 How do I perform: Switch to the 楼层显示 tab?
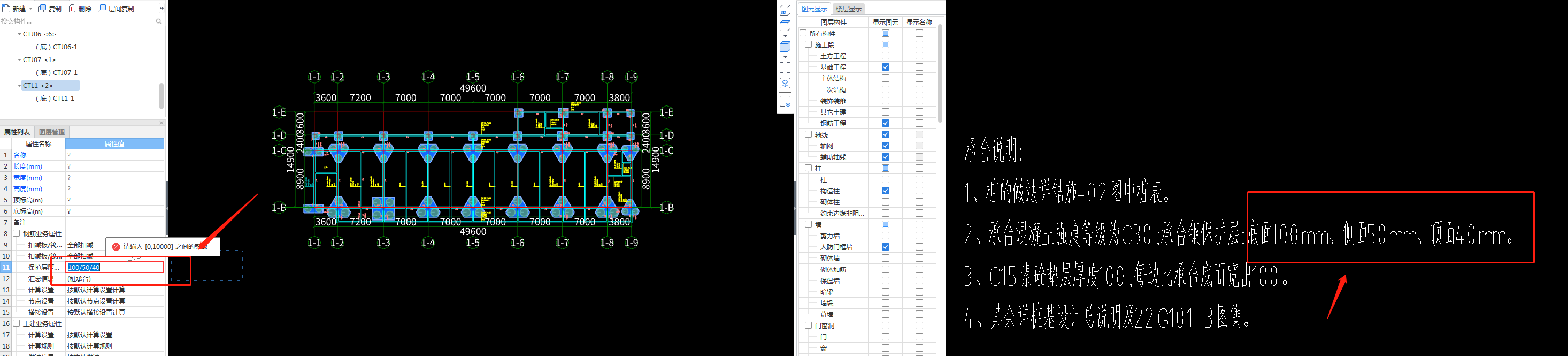(x=849, y=9)
